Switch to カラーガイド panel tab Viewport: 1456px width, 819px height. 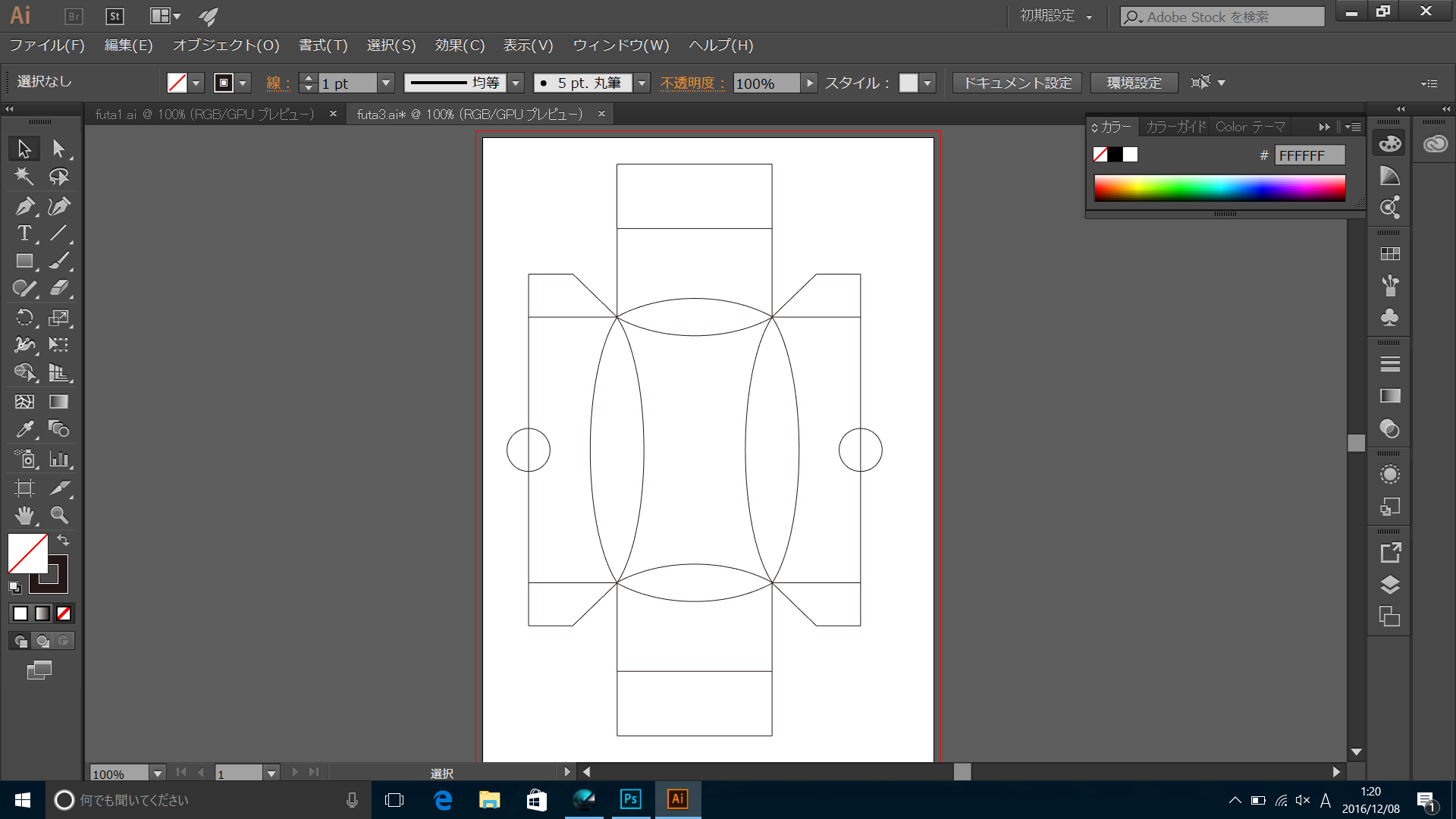click(1176, 127)
